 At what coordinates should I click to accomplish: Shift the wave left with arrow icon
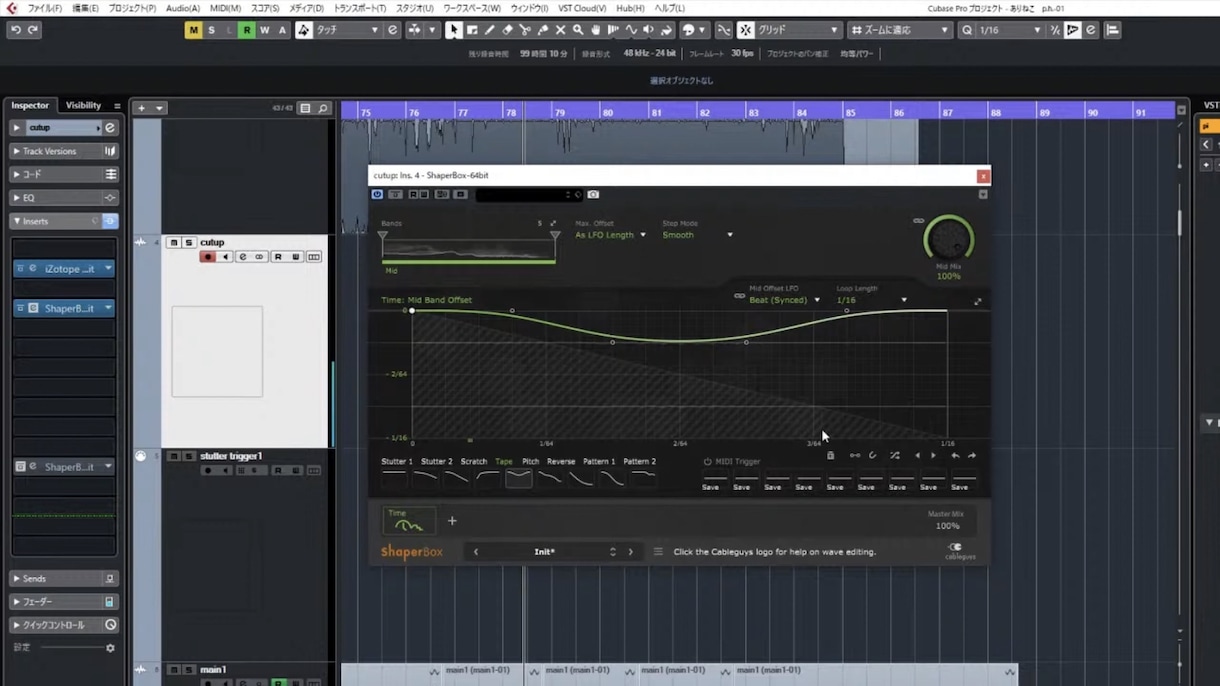click(x=917, y=456)
